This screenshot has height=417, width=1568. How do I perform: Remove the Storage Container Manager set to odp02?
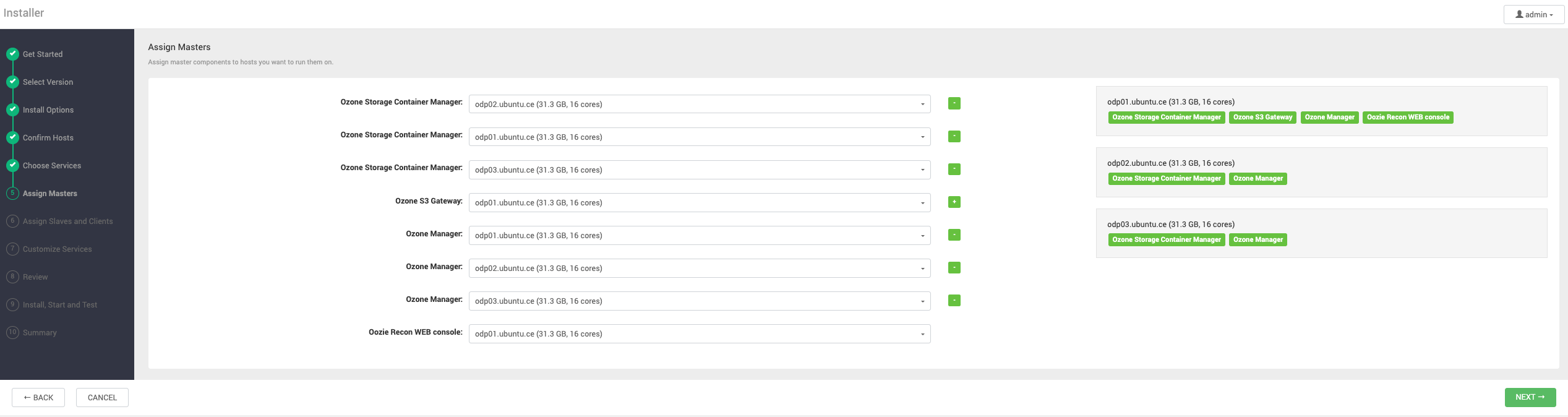[954, 103]
